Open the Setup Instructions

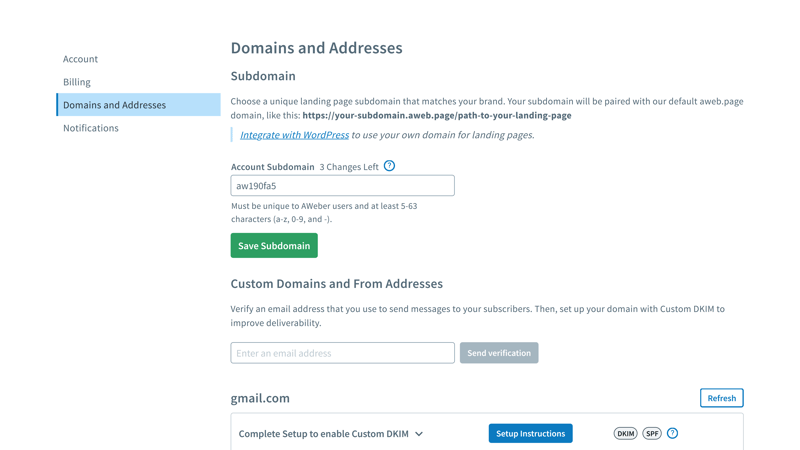coord(530,434)
